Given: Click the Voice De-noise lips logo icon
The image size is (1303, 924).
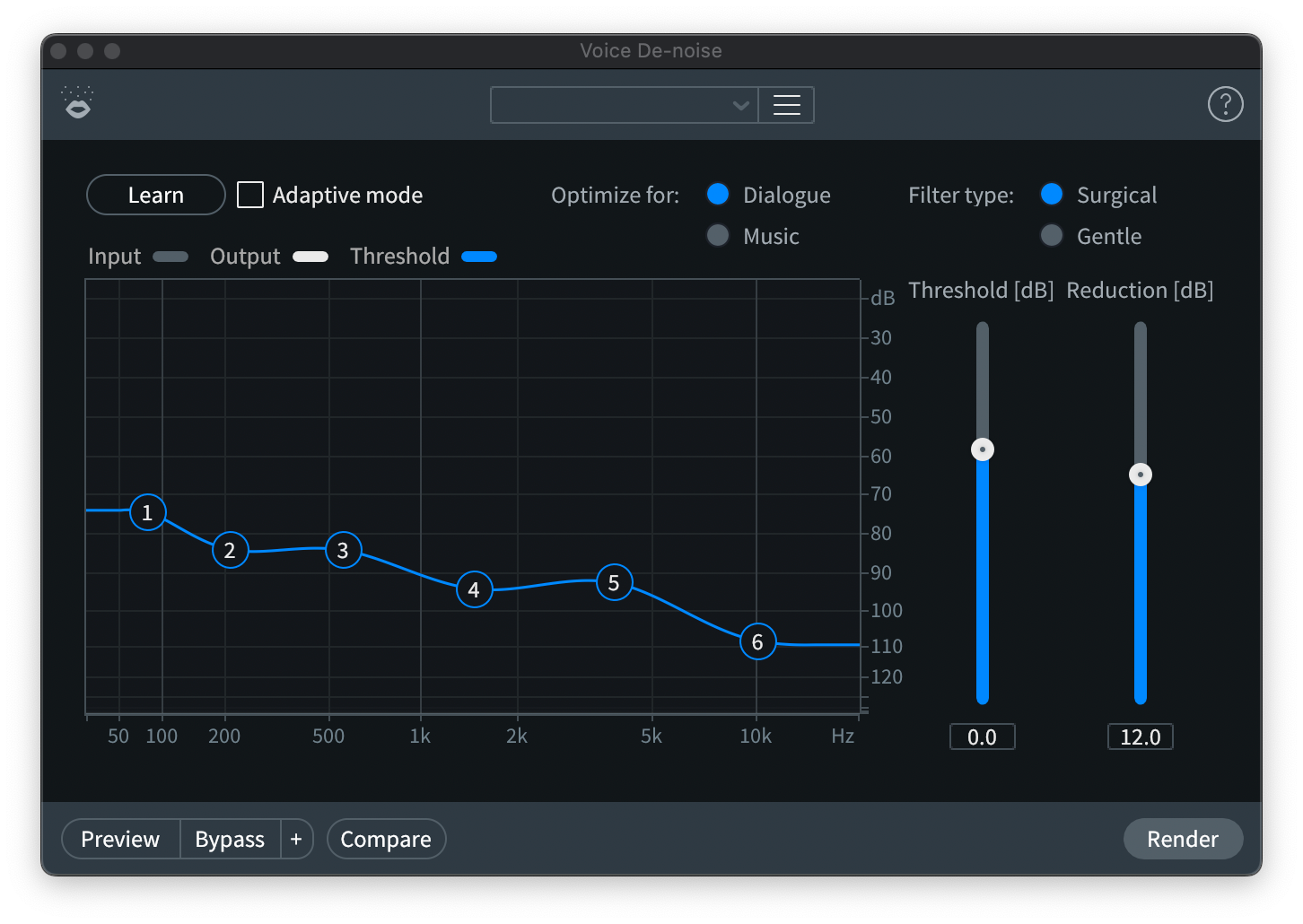Looking at the screenshot, I should click(x=79, y=104).
